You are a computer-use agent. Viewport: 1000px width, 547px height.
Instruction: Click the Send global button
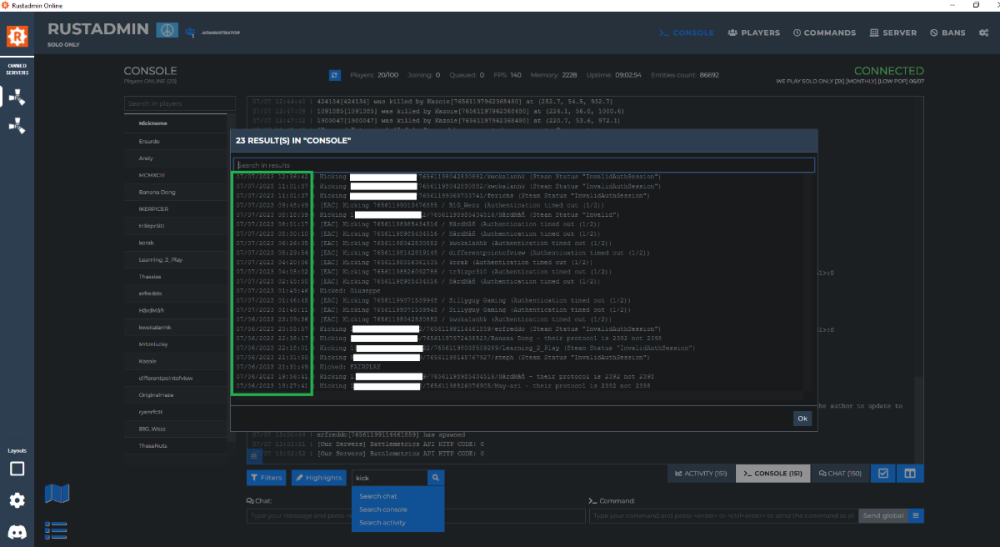[883, 515]
